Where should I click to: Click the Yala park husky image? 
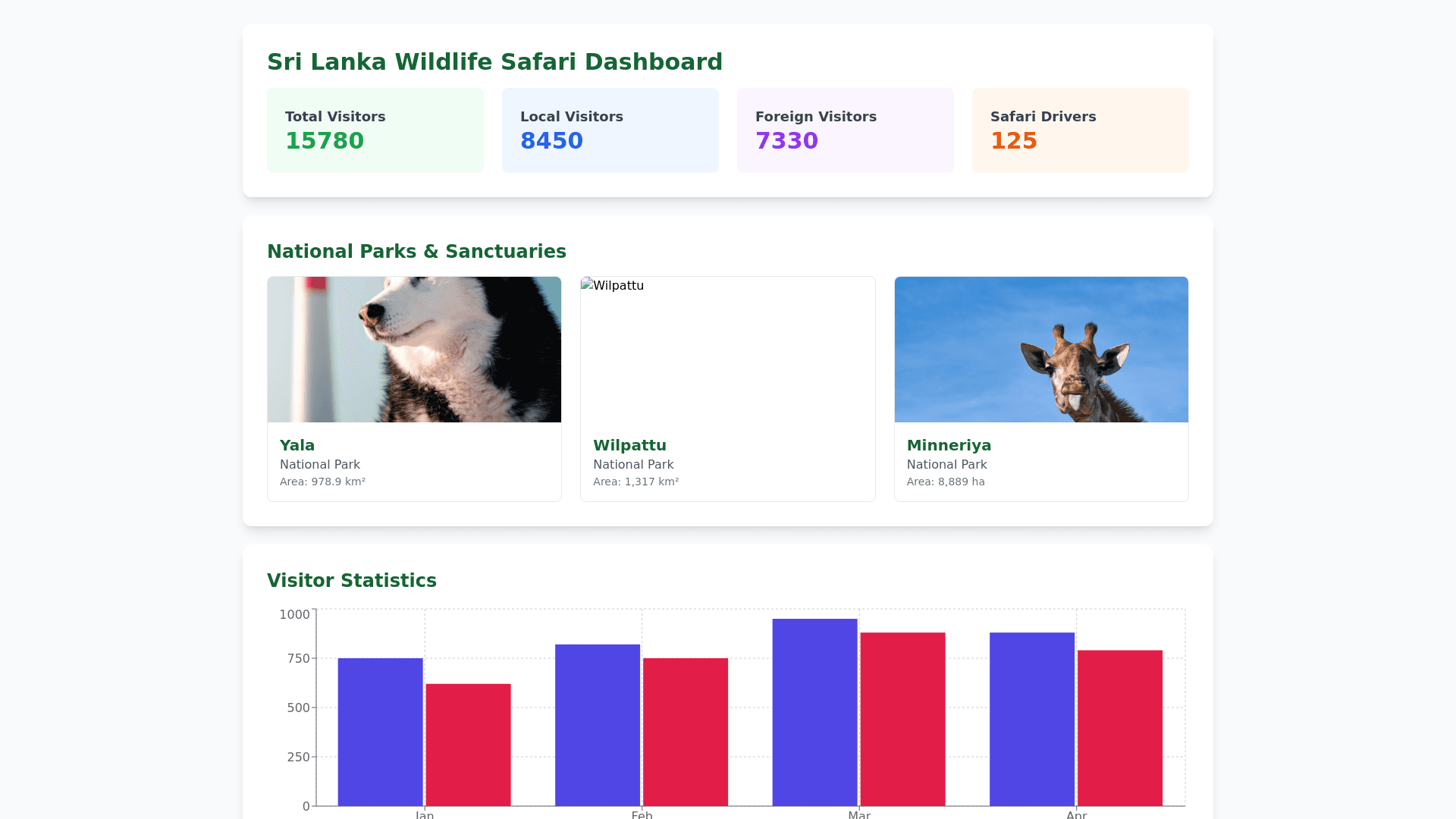tap(414, 350)
